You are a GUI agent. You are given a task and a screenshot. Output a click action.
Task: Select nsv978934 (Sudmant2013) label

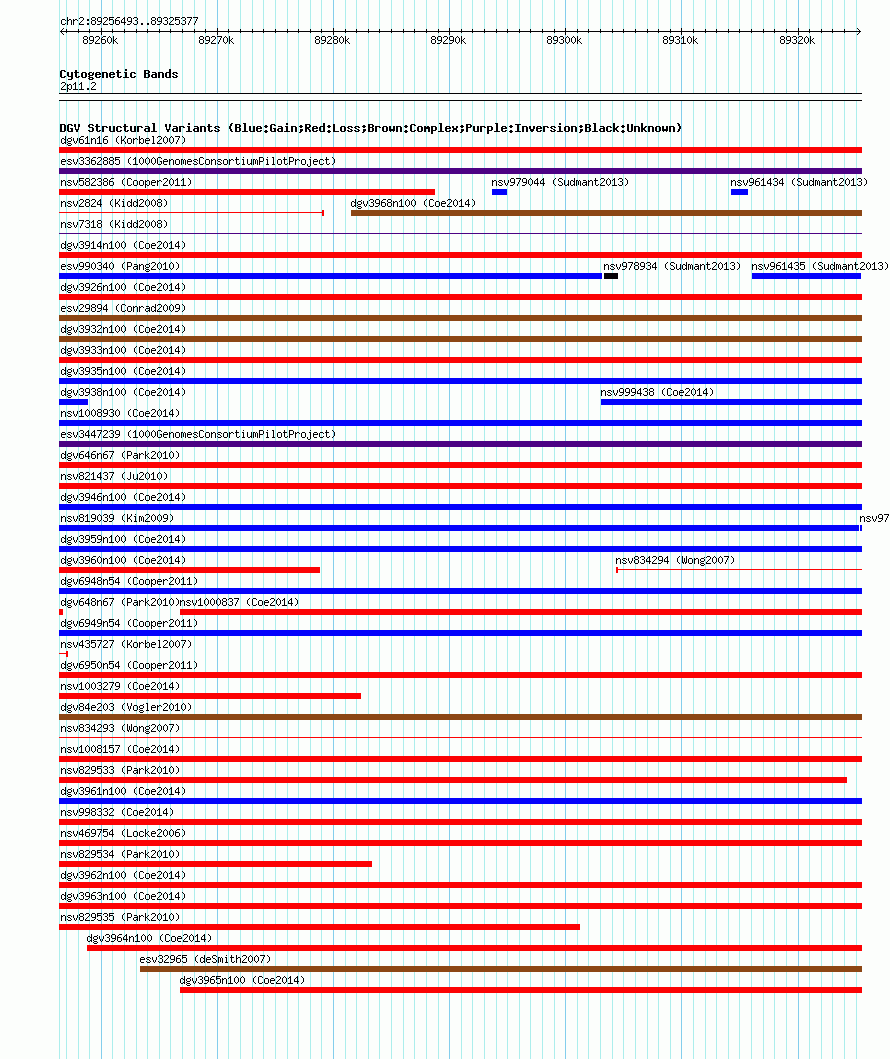(x=672, y=266)
